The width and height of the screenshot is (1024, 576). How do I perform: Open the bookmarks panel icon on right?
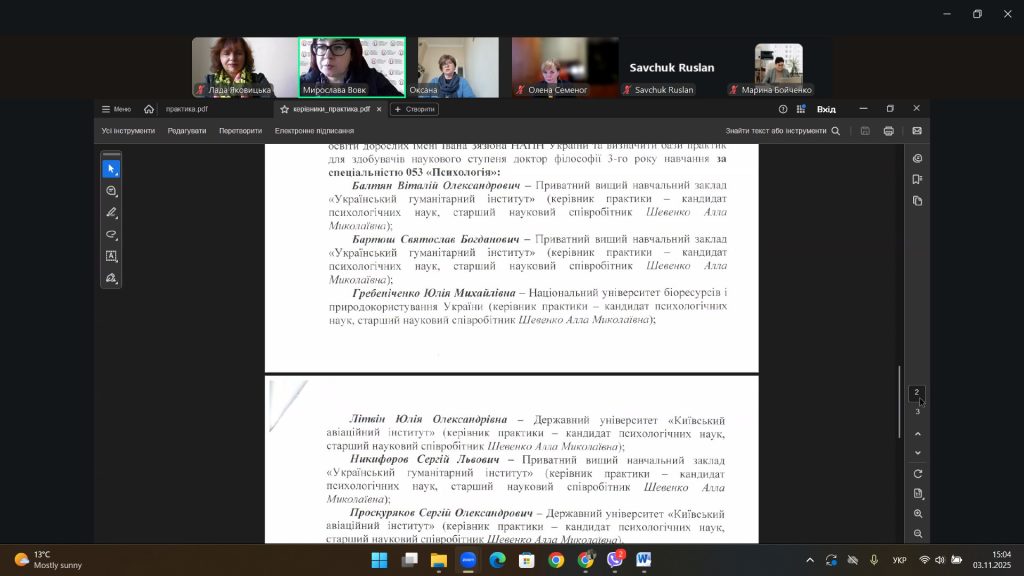click(x=917, y=180)
